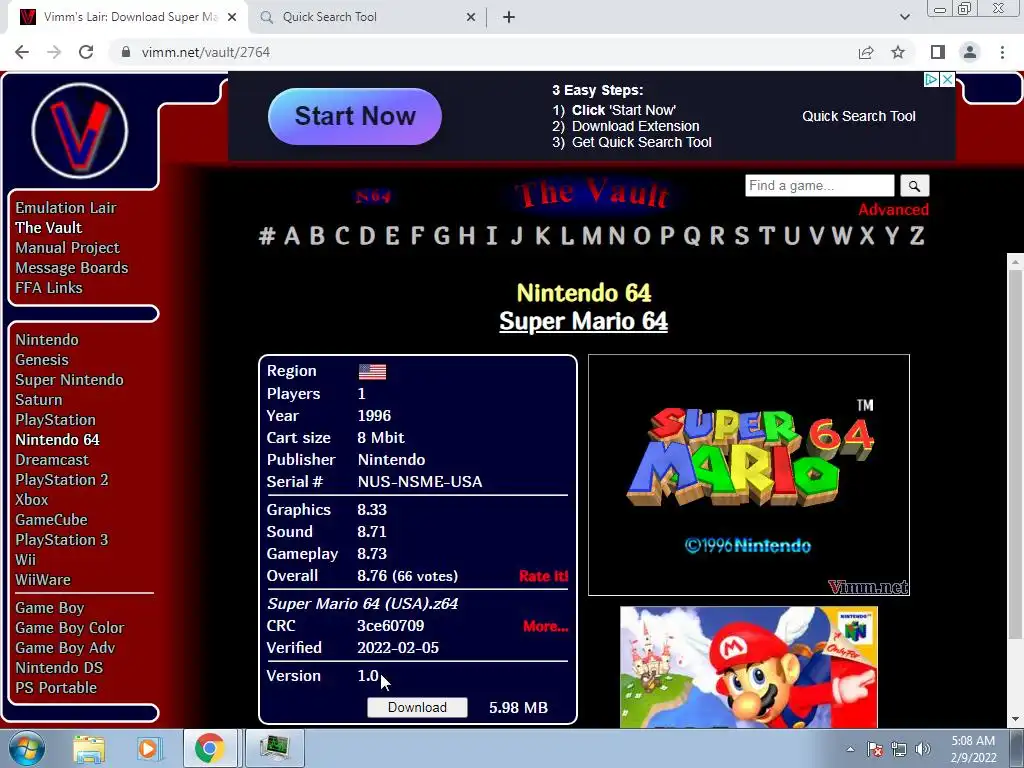Click the magnifier search button
Viewport: 1024px width, 768px height.
coord(914,186)
